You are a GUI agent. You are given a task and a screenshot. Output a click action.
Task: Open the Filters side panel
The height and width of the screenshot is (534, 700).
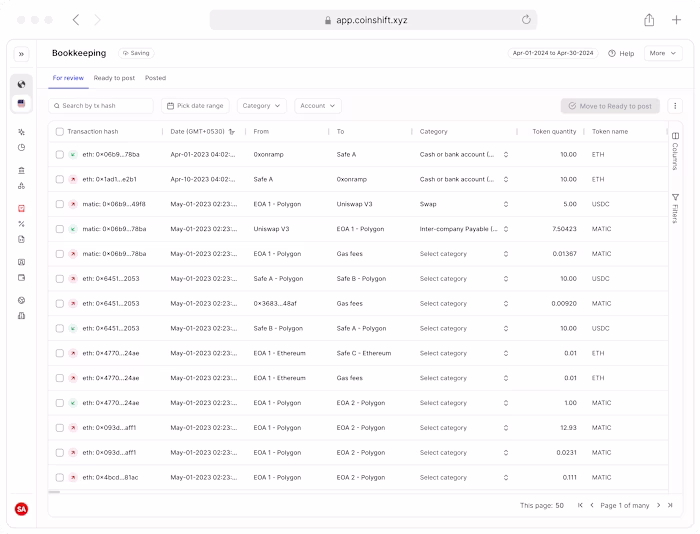[675, 208]
